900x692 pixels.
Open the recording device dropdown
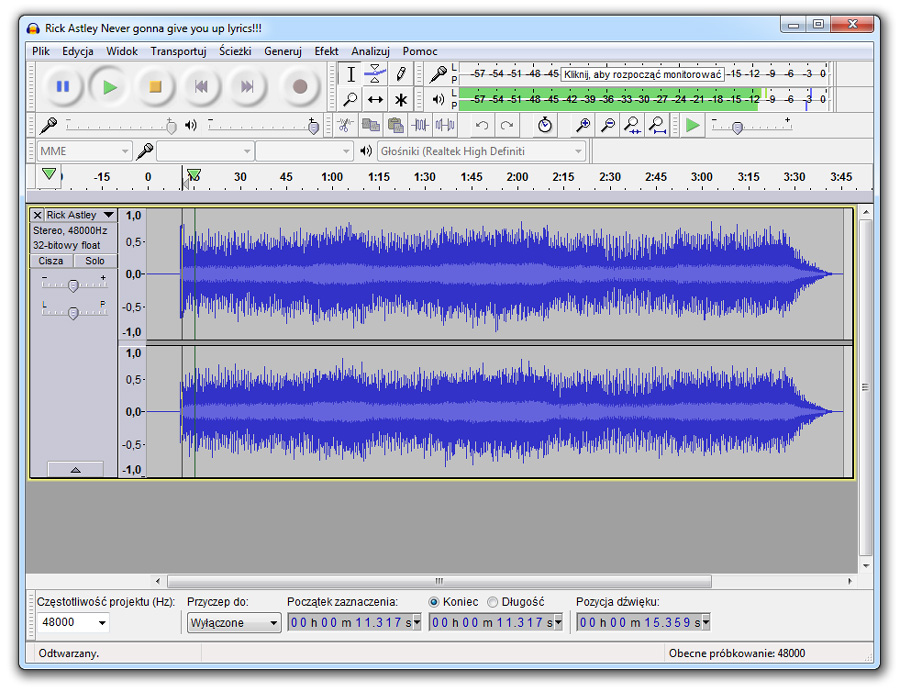click(205, 151)
